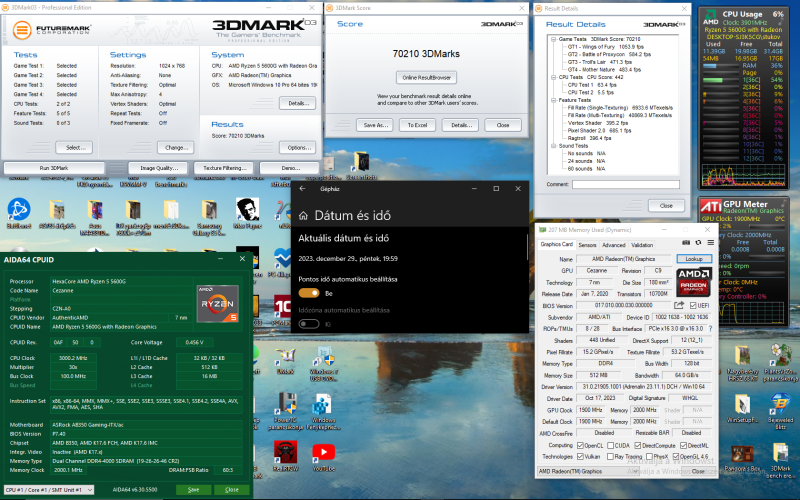Screen dimensions: 800x500
Task: Switch to Advanced tab in GPU-Z
Action: coord(613,245)
